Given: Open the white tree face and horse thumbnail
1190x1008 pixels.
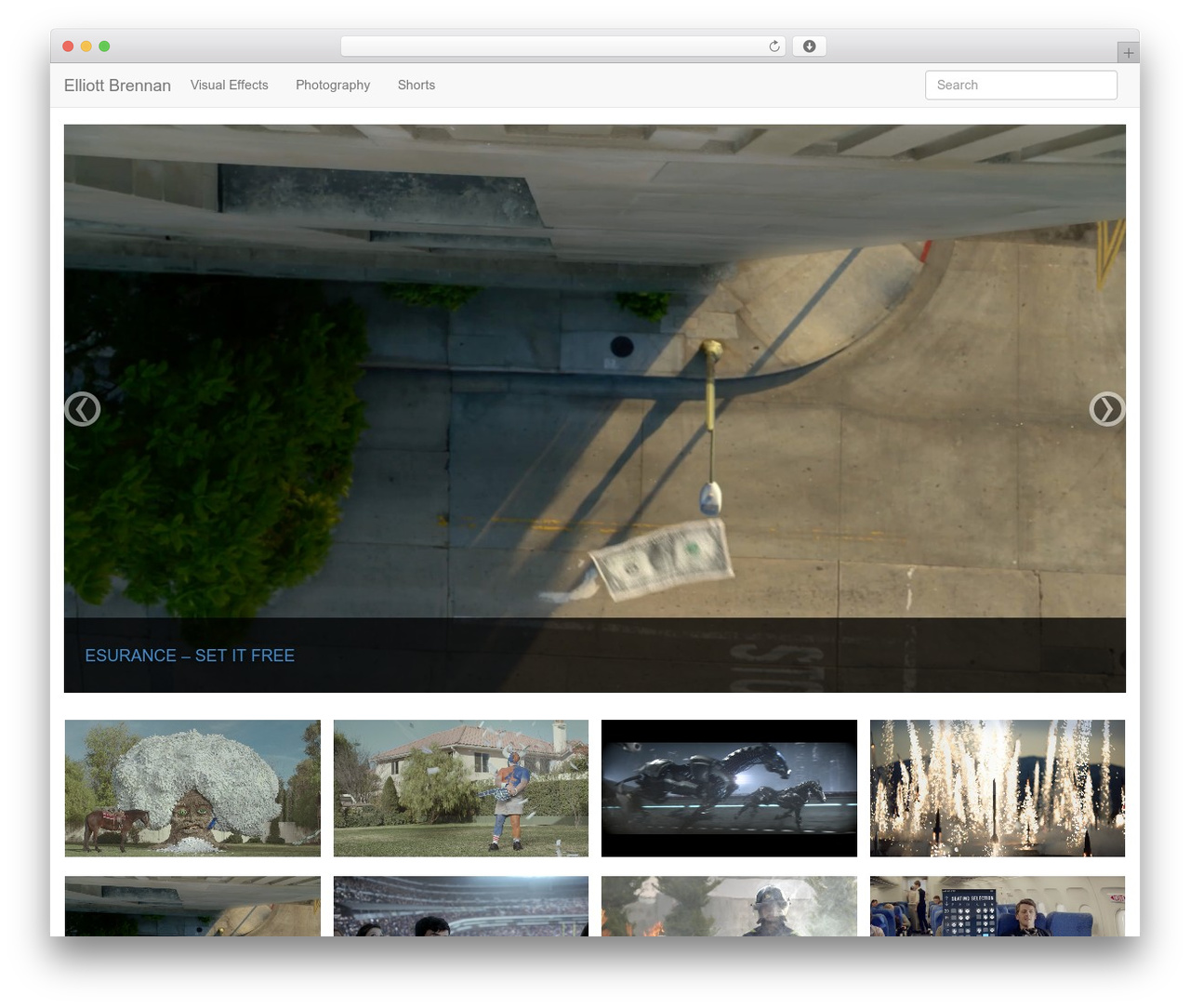Looking at the screenshot, I should pyautogui.click(x=192, y=788).
